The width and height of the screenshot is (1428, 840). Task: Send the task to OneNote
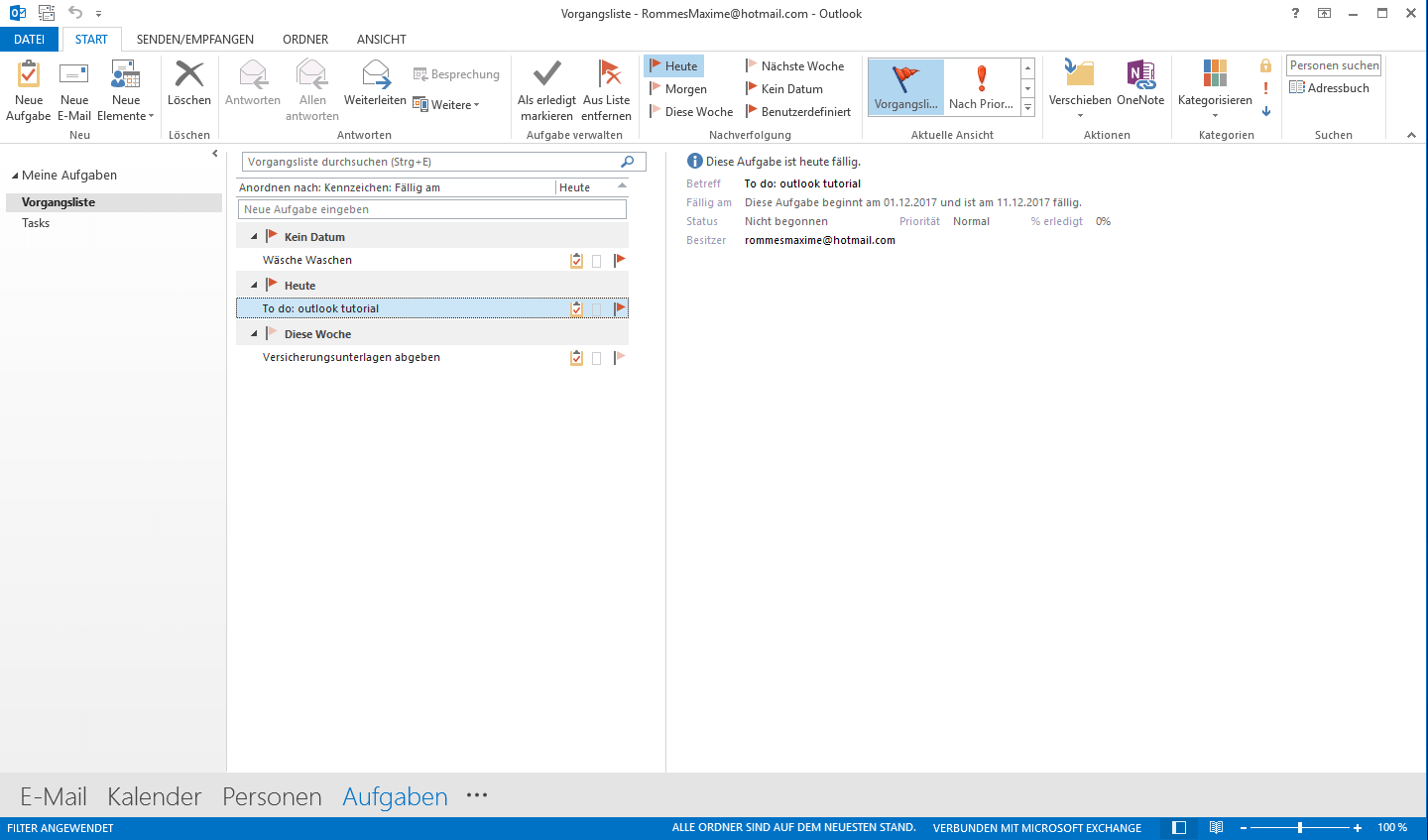(x=1140, y=83)
